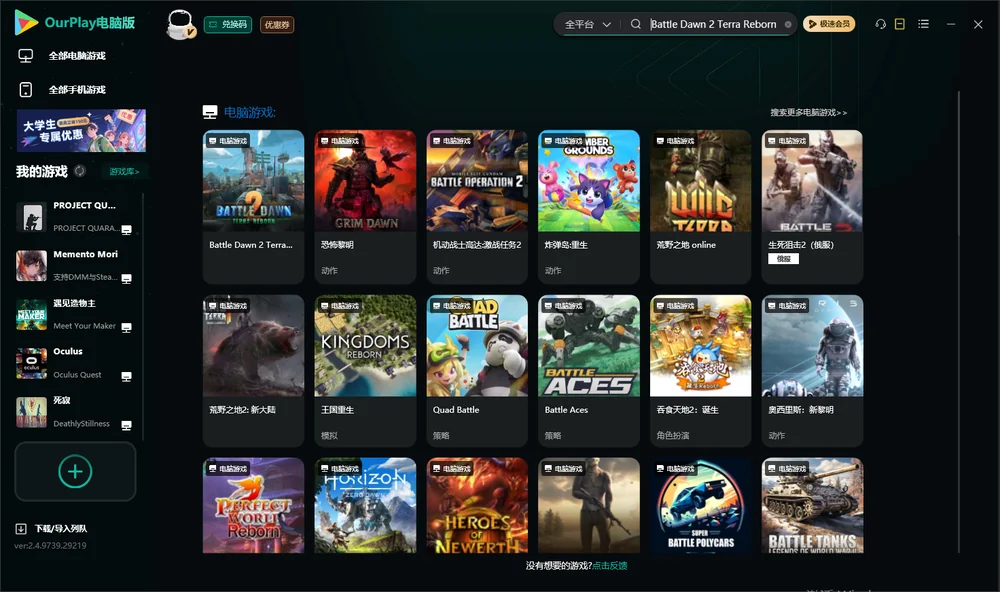Open the 大学生专属优惠 banner

tap(81, 131)
